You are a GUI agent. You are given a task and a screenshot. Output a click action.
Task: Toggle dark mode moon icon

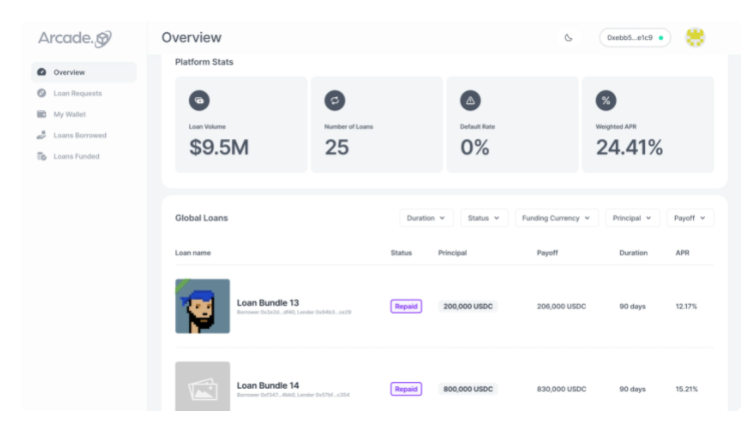(x=568, y=37)
